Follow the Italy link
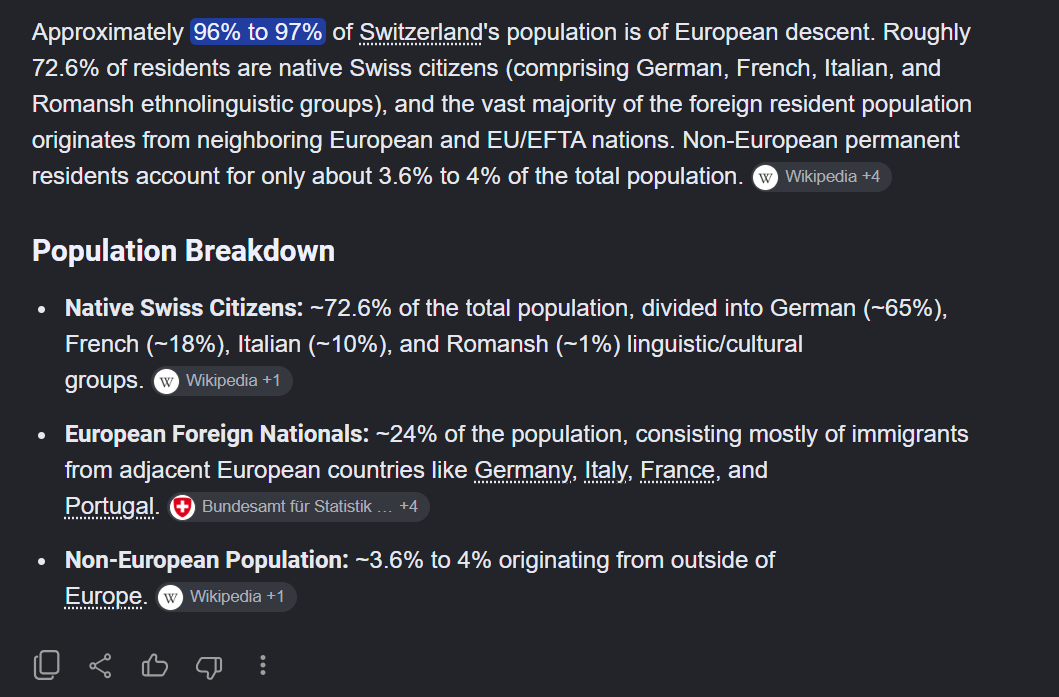 pos(606,470)
